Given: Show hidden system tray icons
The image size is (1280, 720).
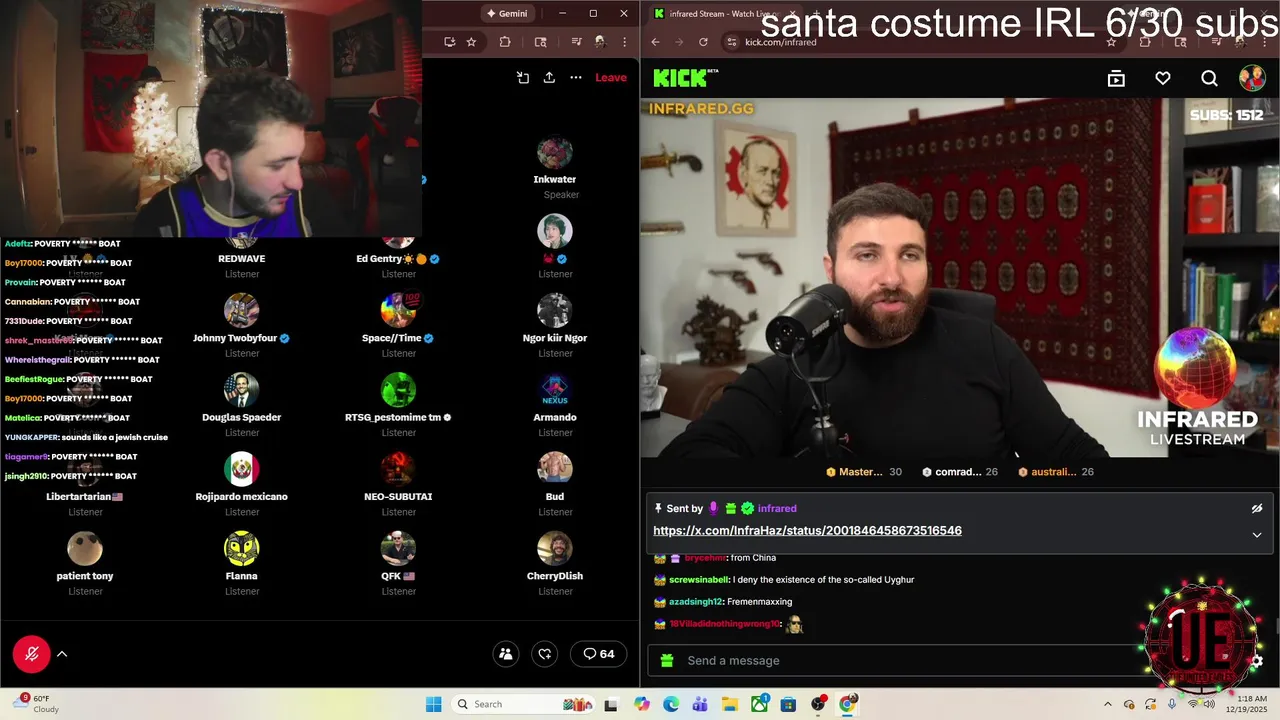Looking at the screenshot, I should click(x=1107, y=704).
